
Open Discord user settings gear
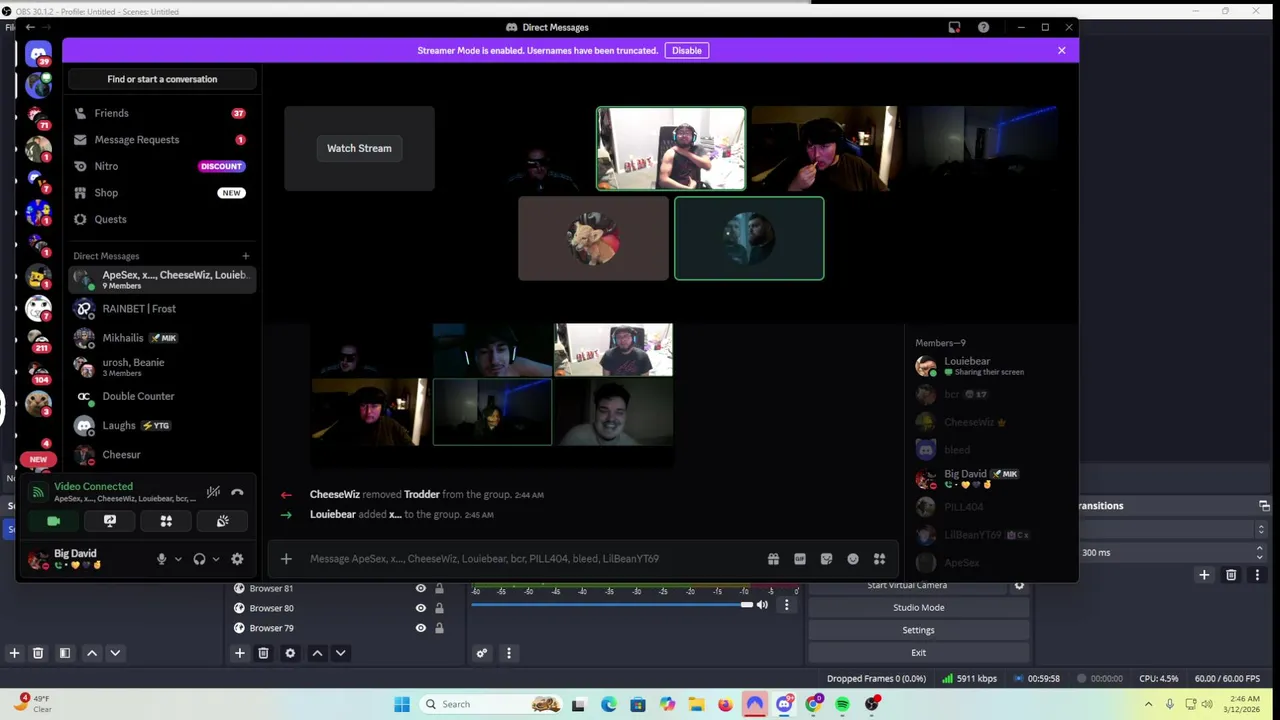click(x=237, y=559)
